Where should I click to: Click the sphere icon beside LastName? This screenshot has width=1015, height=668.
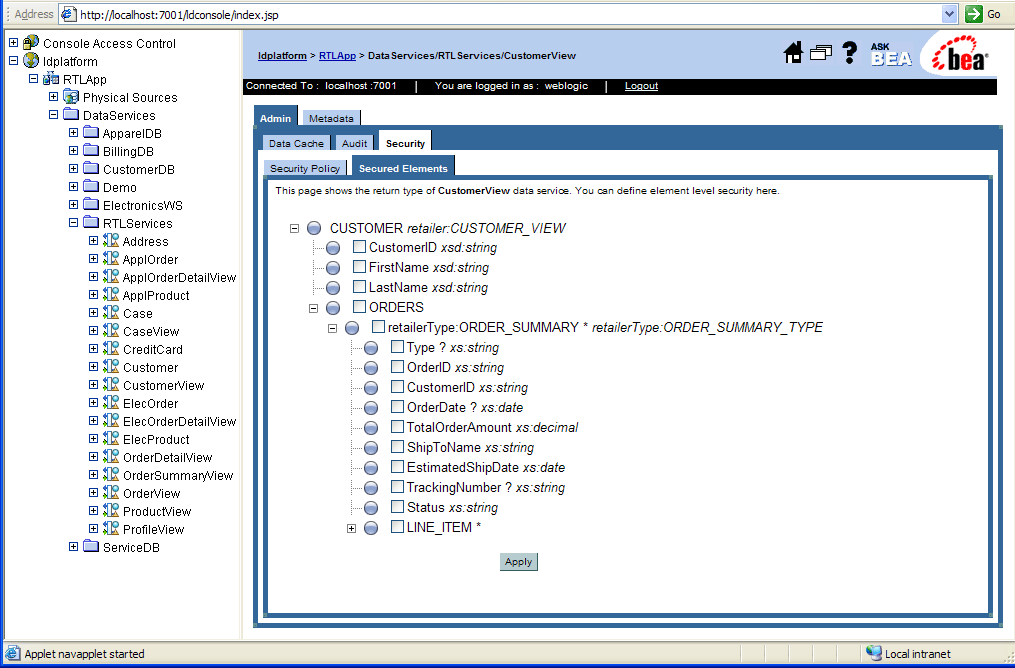(x=333, y=288)
